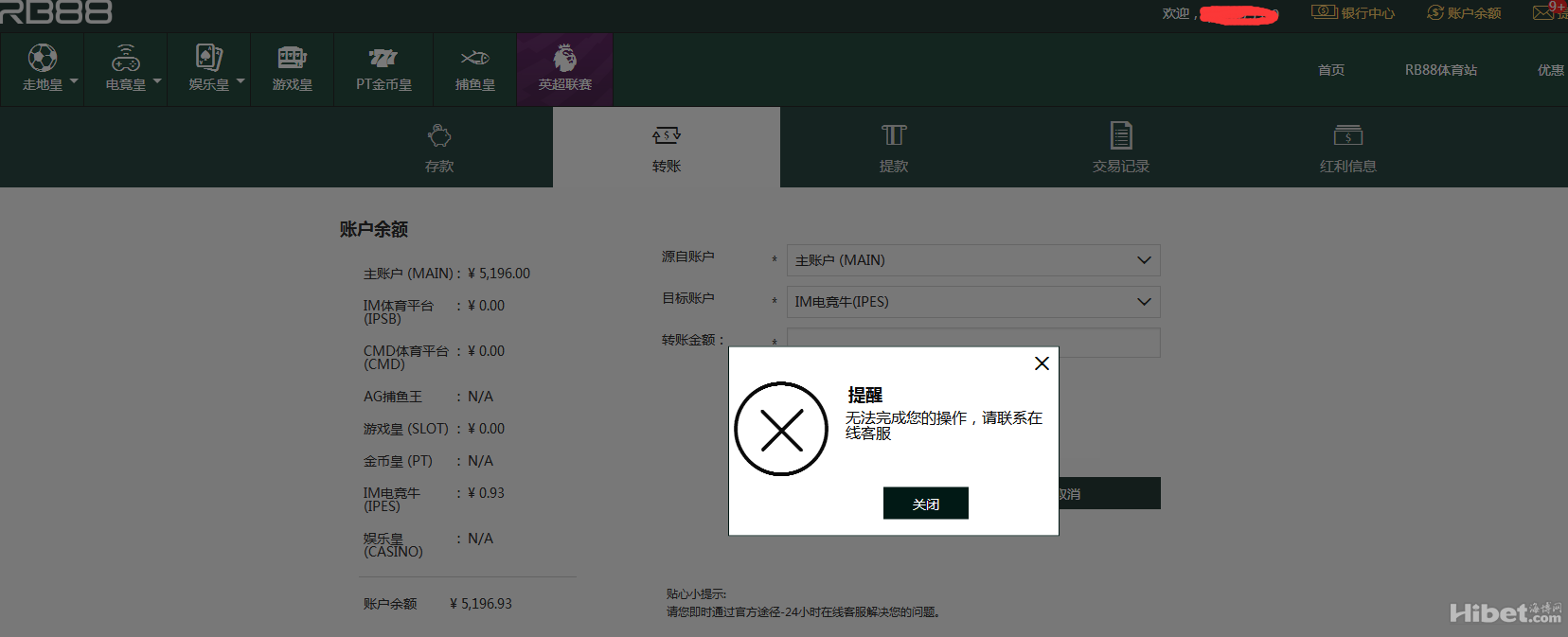Open the PT金币皇 777 icon
This screenshot has width=1568, height=637.
[x=383, y=59]
